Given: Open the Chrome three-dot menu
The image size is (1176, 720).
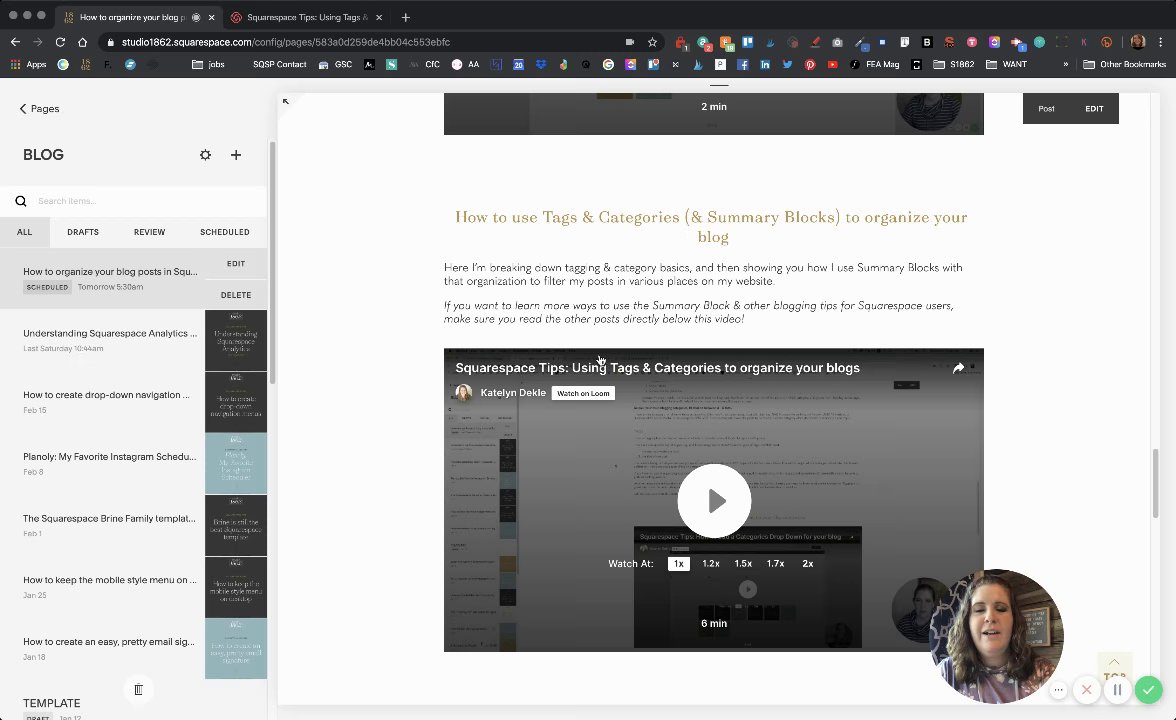Looking at the screenshot, I should point(1160,42).
